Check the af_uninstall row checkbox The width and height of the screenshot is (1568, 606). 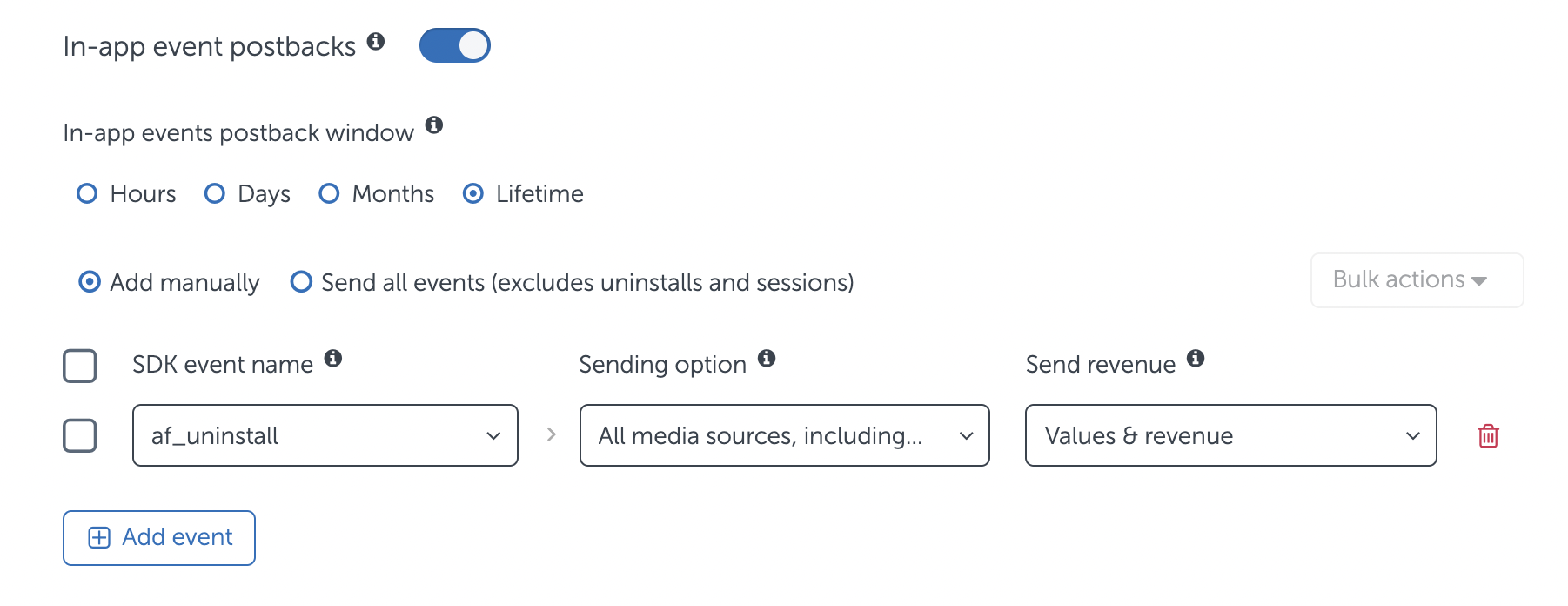(x=80, y=435)
